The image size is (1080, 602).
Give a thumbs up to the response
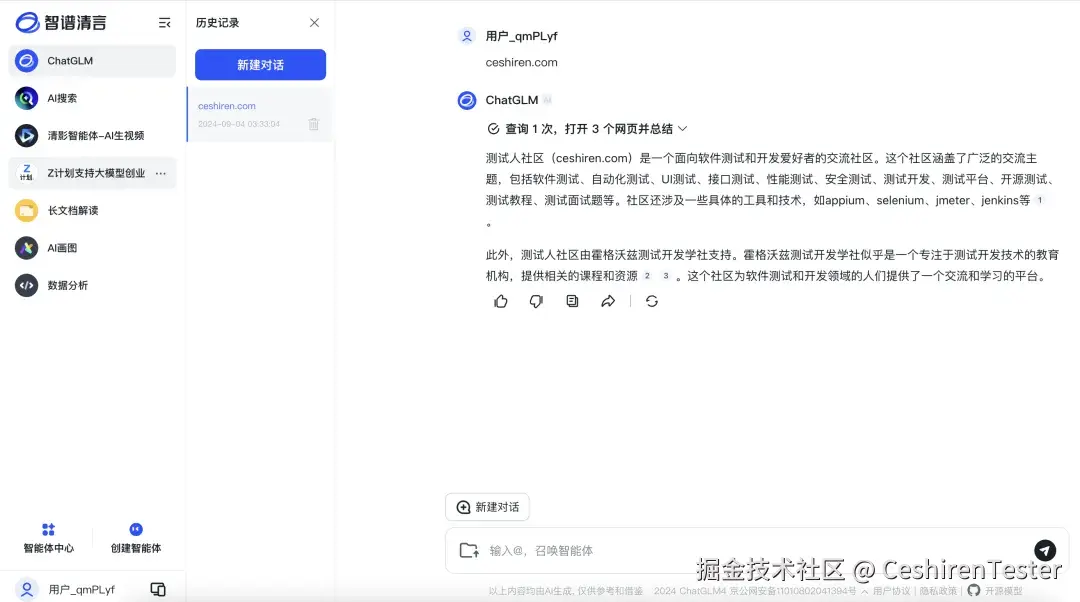500,300
